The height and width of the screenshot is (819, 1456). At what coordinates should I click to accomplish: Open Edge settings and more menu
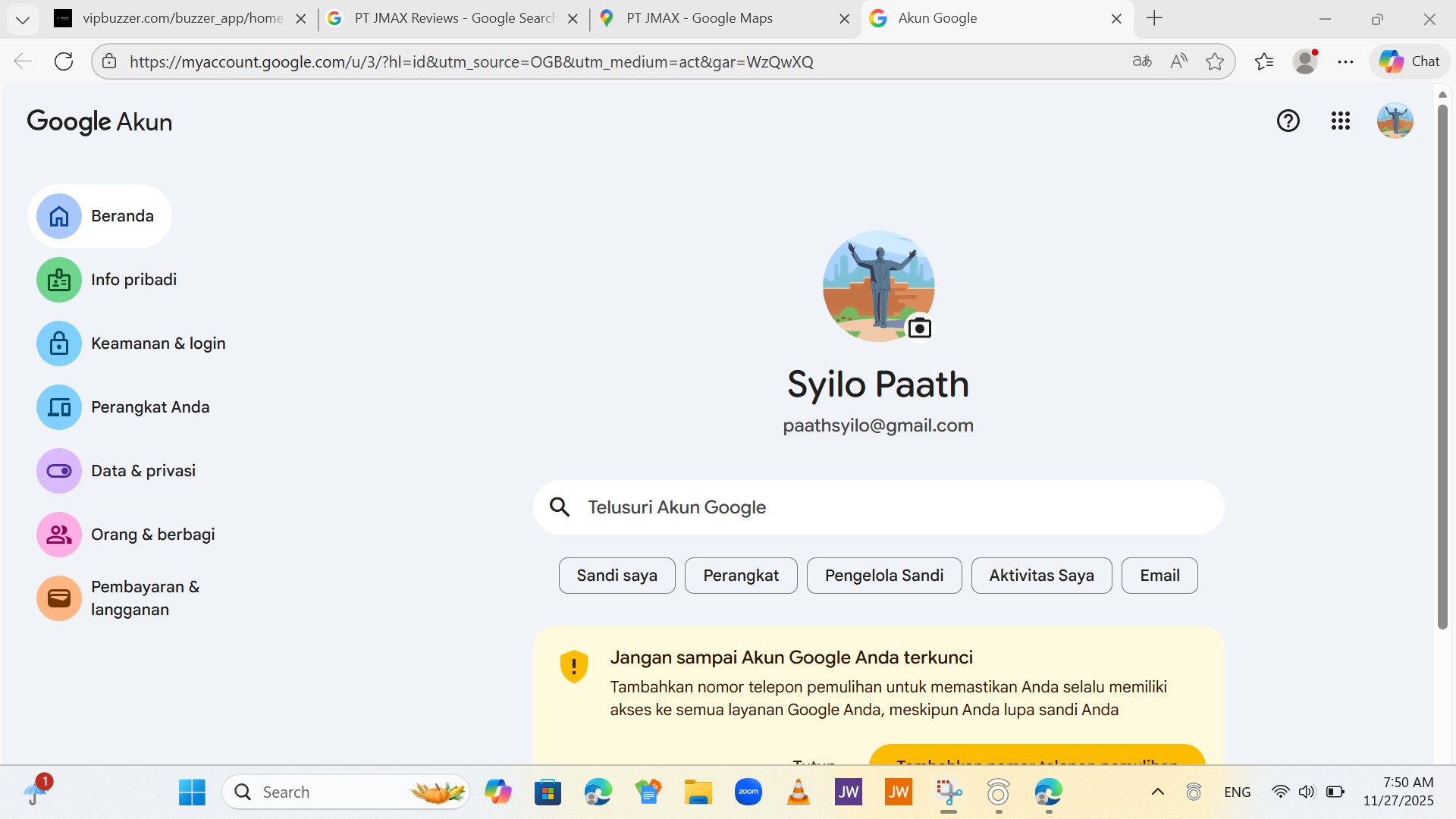[x=1345, y=61]
